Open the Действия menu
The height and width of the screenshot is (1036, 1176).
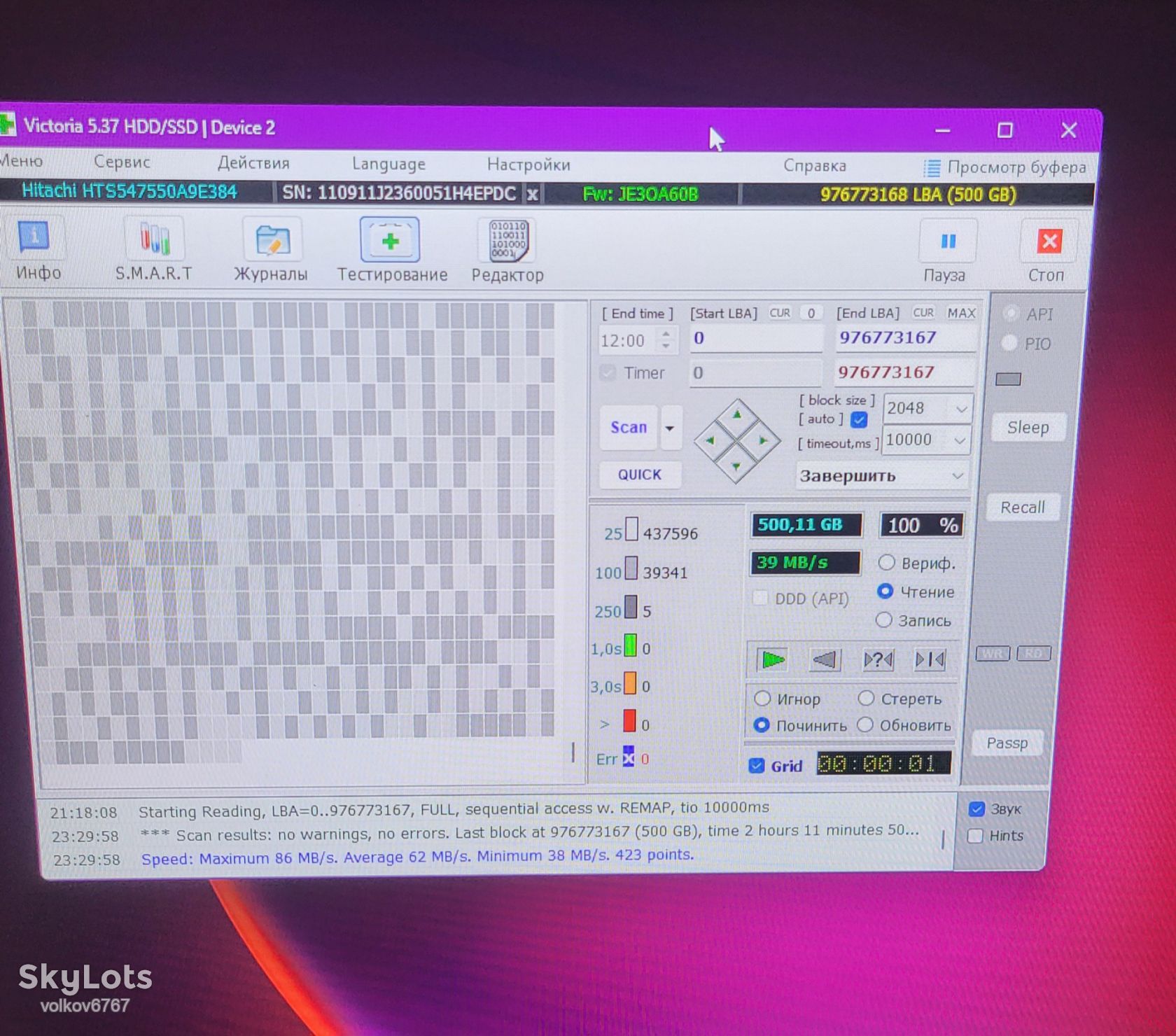coord(253,163)
